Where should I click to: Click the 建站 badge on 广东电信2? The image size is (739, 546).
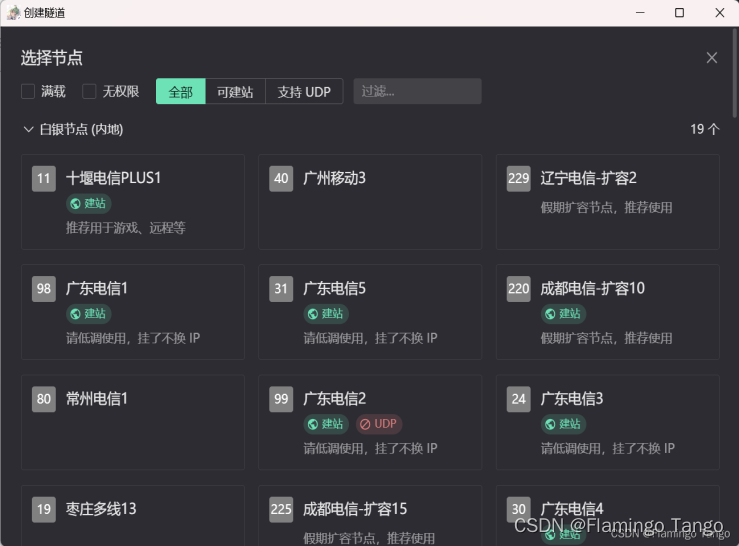click(326, 424)
